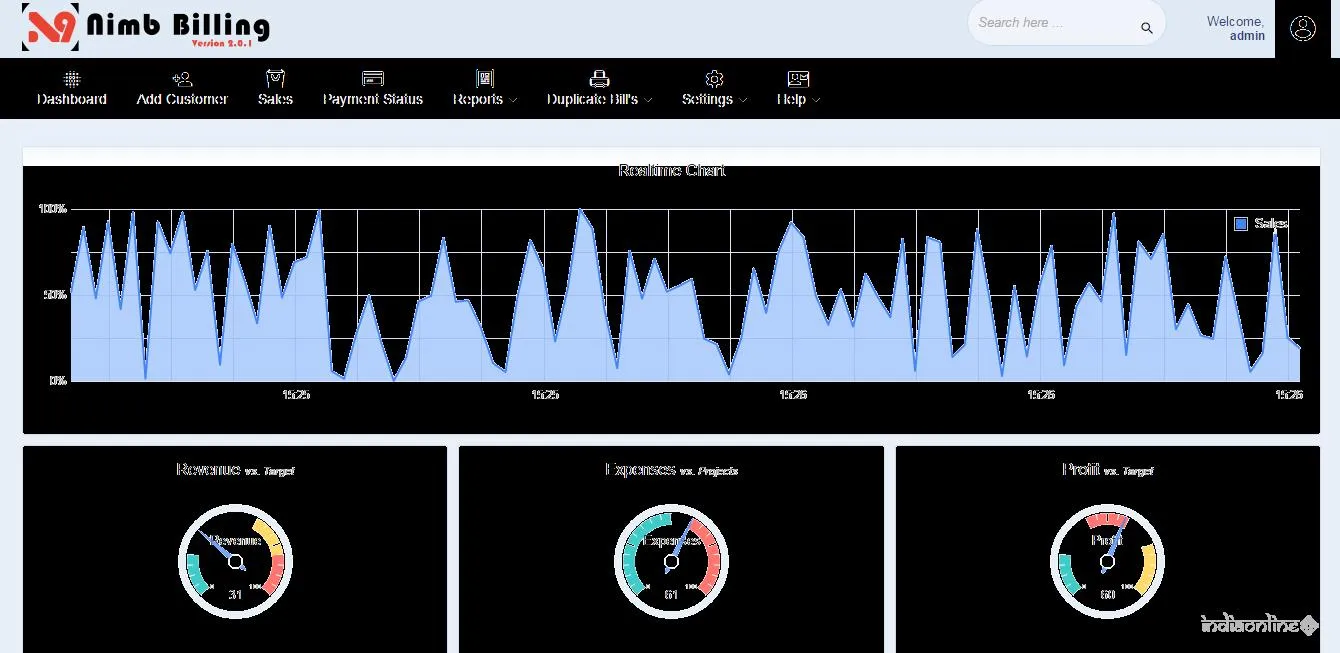This screenshot has height=653, width=1340.
Task: Click the Nimb Billing logo
Action: click(146, 28)
